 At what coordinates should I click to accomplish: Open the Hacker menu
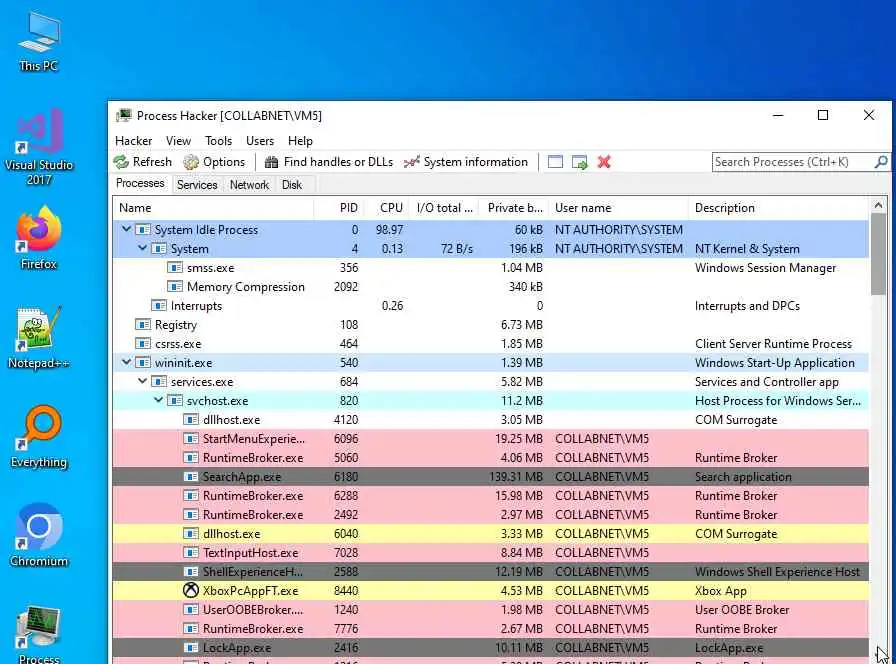coord(133,141)
